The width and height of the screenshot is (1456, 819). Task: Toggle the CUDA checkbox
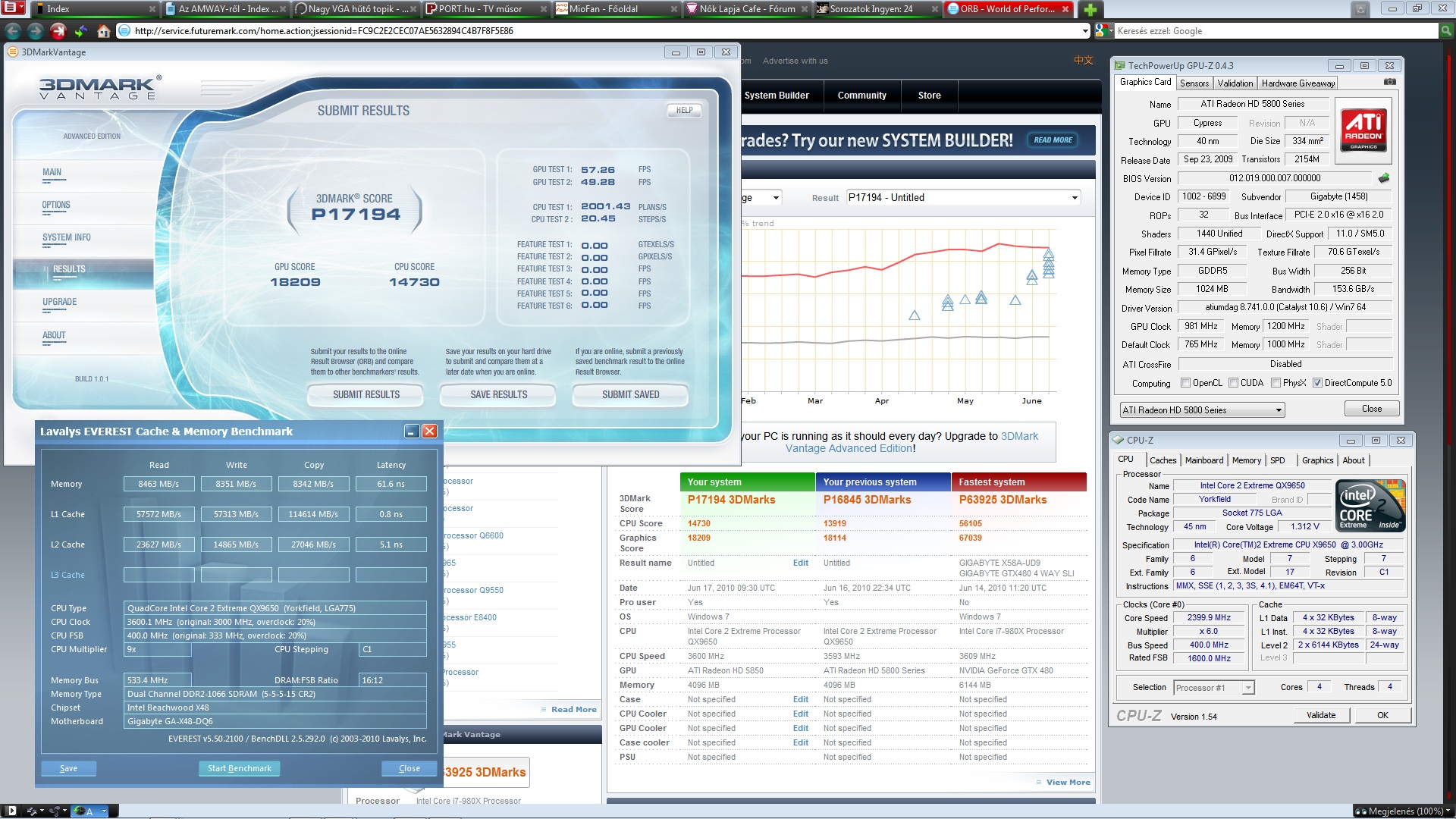point(1233,383)
